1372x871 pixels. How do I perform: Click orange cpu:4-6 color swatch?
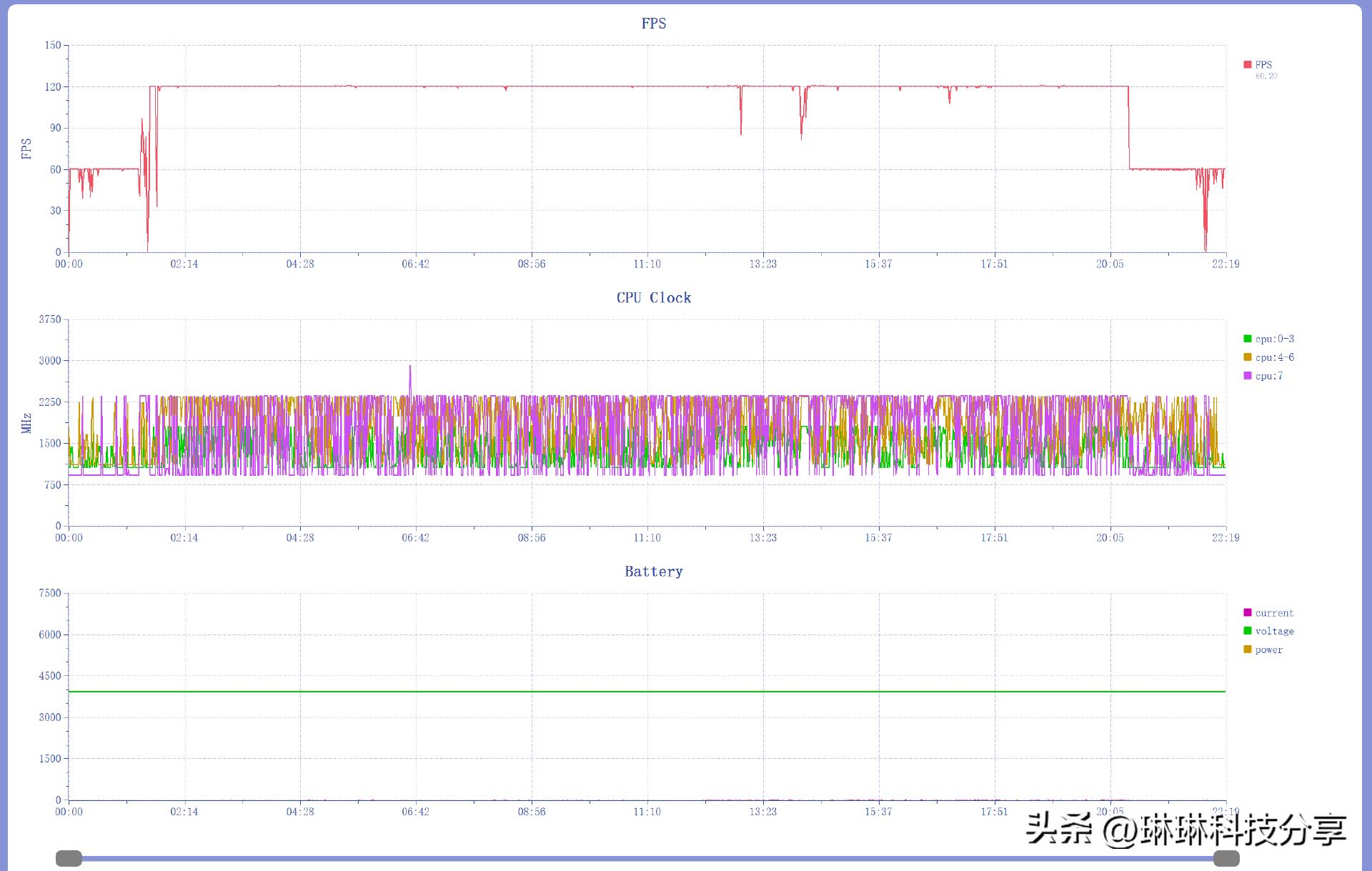pyautogui.click(x=1248, y=357)
